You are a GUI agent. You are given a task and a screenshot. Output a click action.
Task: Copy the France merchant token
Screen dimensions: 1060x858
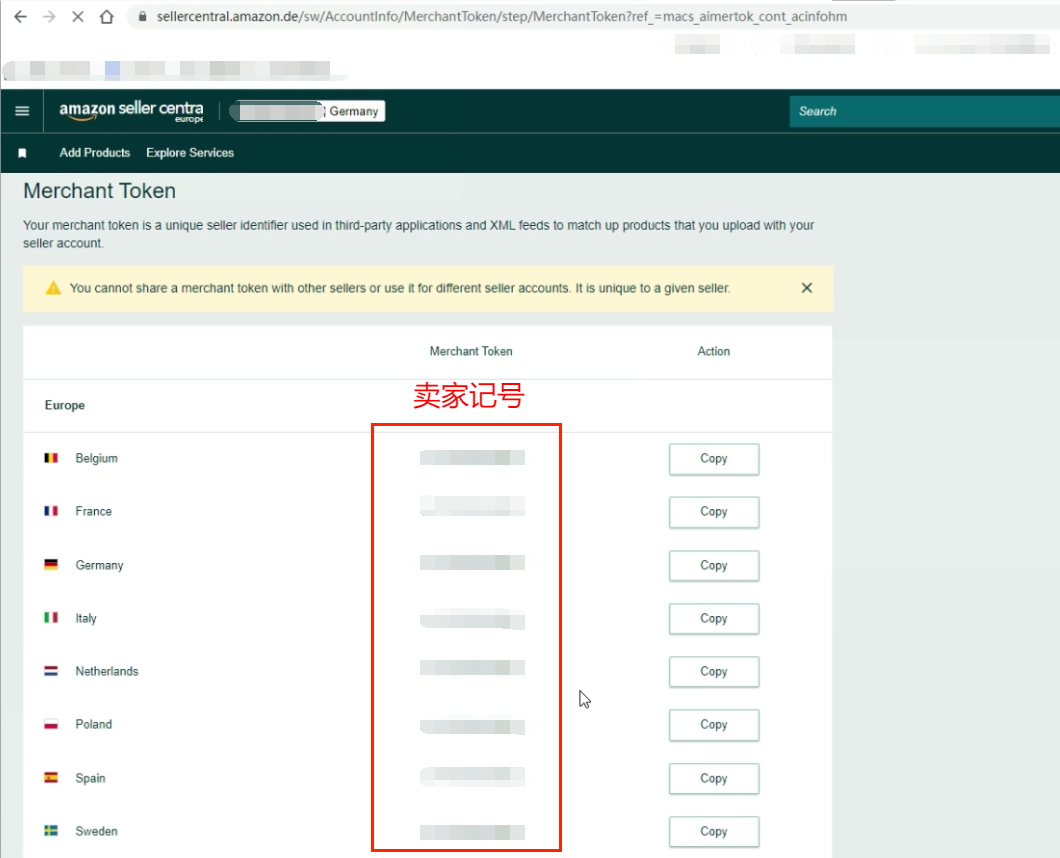coord(714,512)
